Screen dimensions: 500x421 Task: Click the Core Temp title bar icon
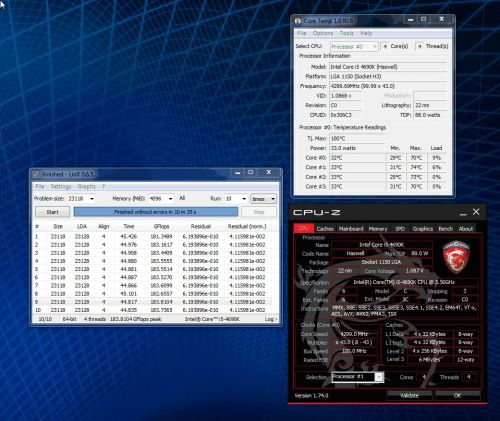298,21
